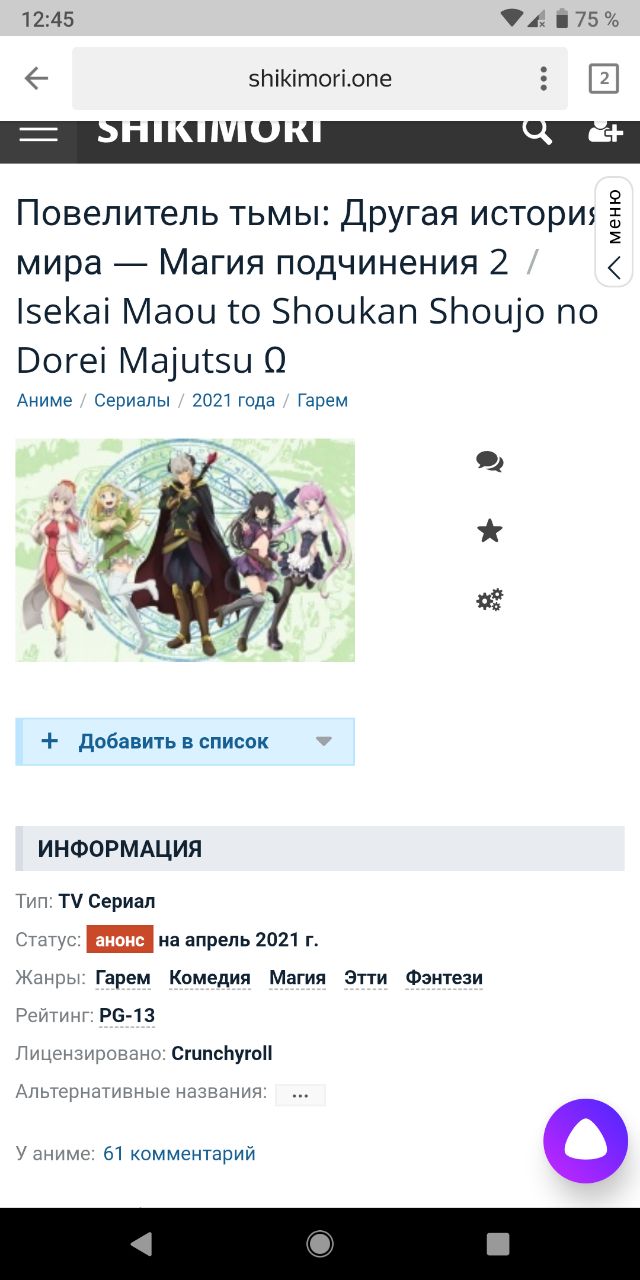This screenshot has width=640, height=1280.
Task: Open the Комедия genre link
Action: 210,978
